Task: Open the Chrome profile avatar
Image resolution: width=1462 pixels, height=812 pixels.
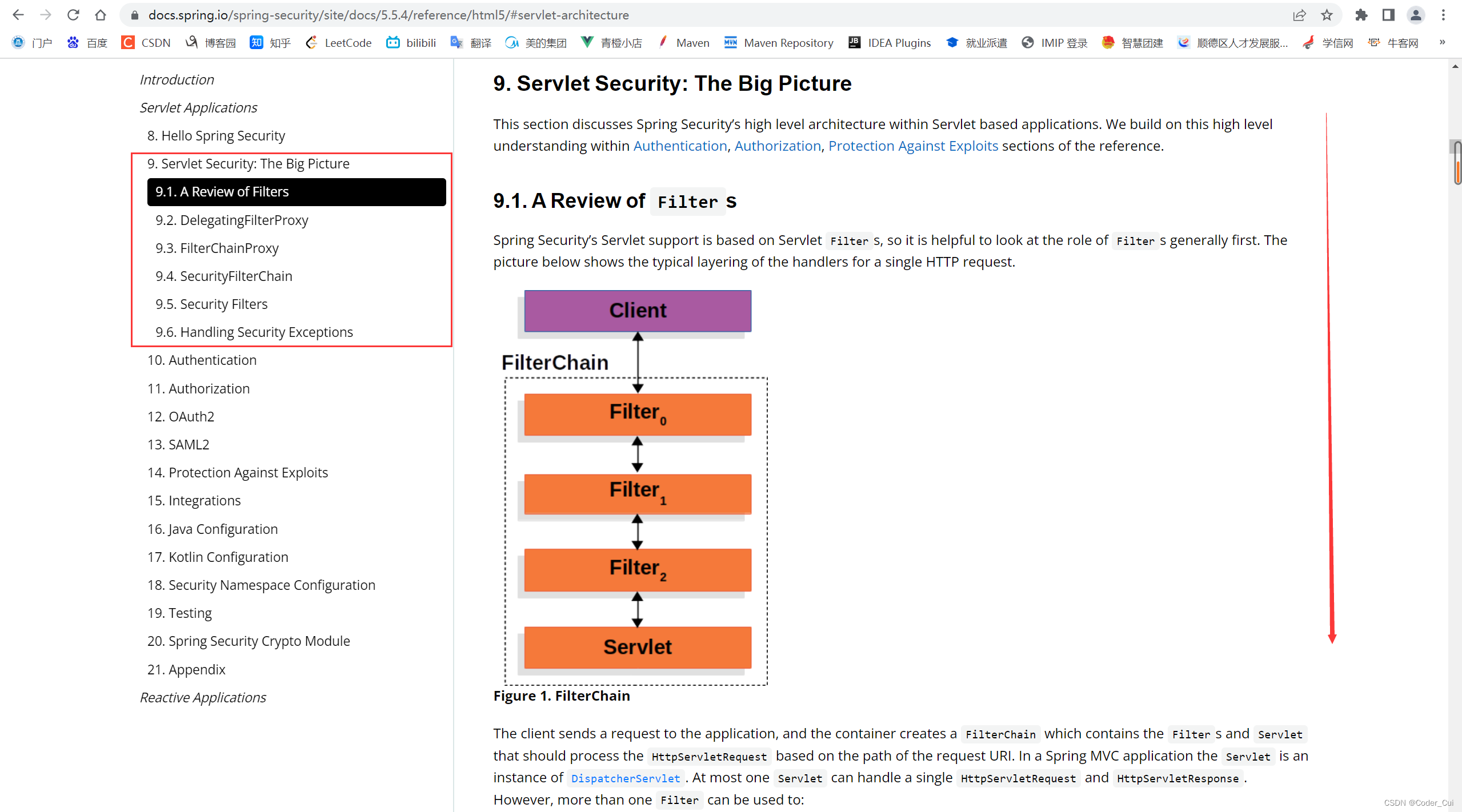Action: pos(1416,15)
